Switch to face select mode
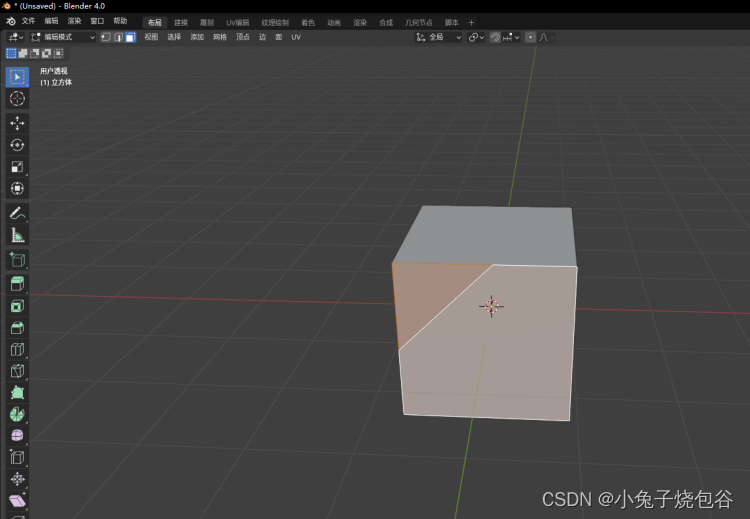 pos(130,37)
